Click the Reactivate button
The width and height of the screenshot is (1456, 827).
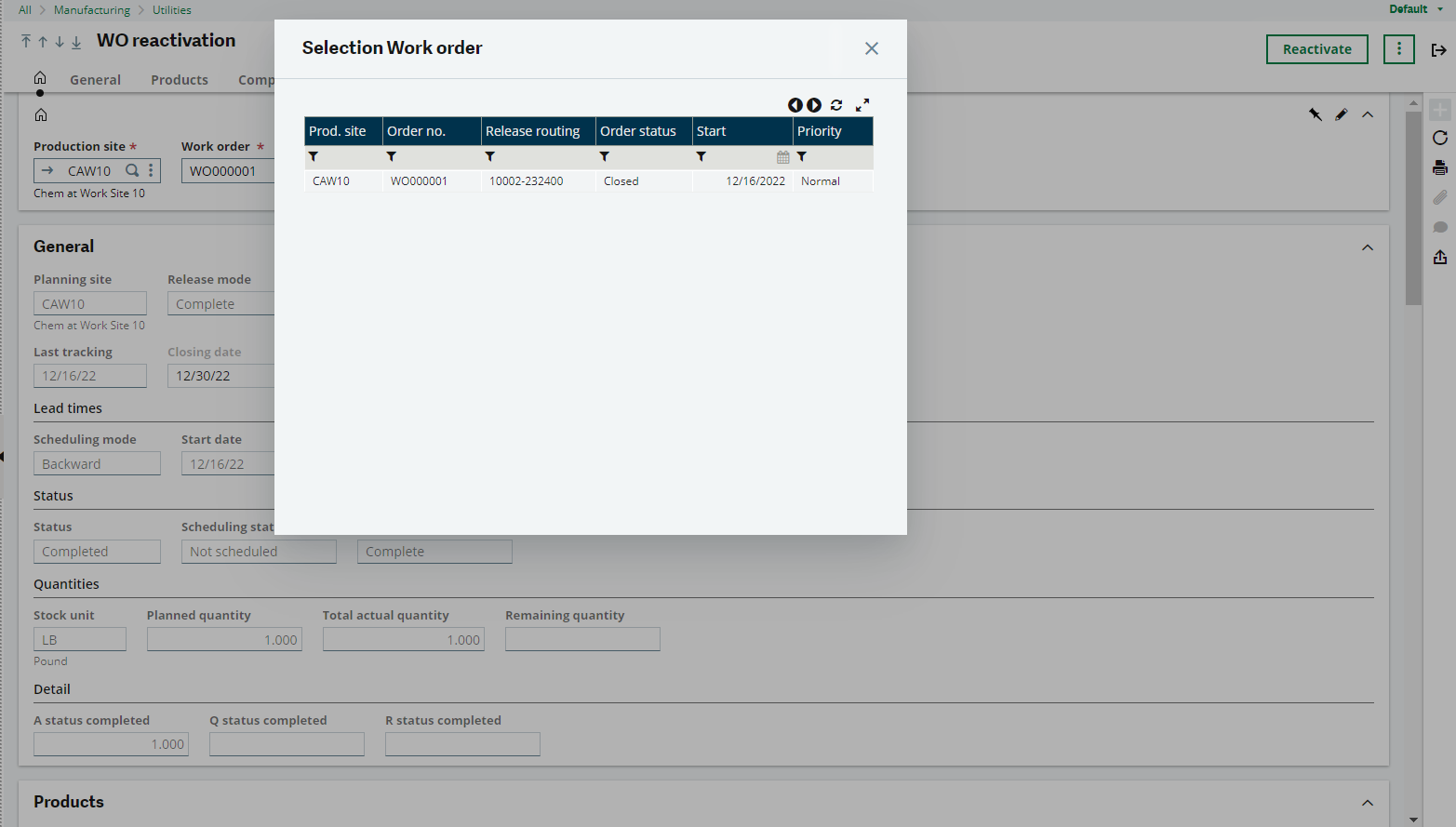[1316, 49]
